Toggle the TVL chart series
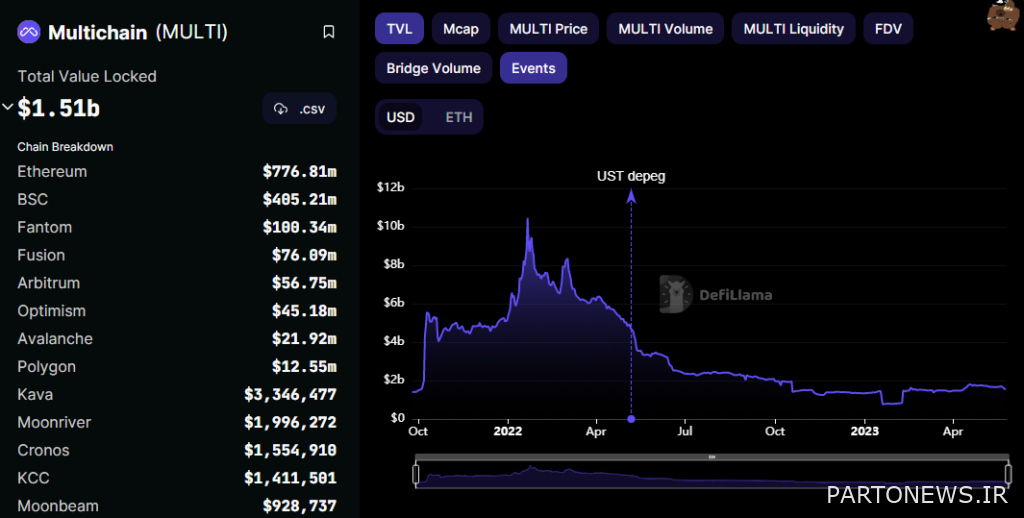Screen dimensions: 1024x518 pyautogui.click(x=399, y=29)
